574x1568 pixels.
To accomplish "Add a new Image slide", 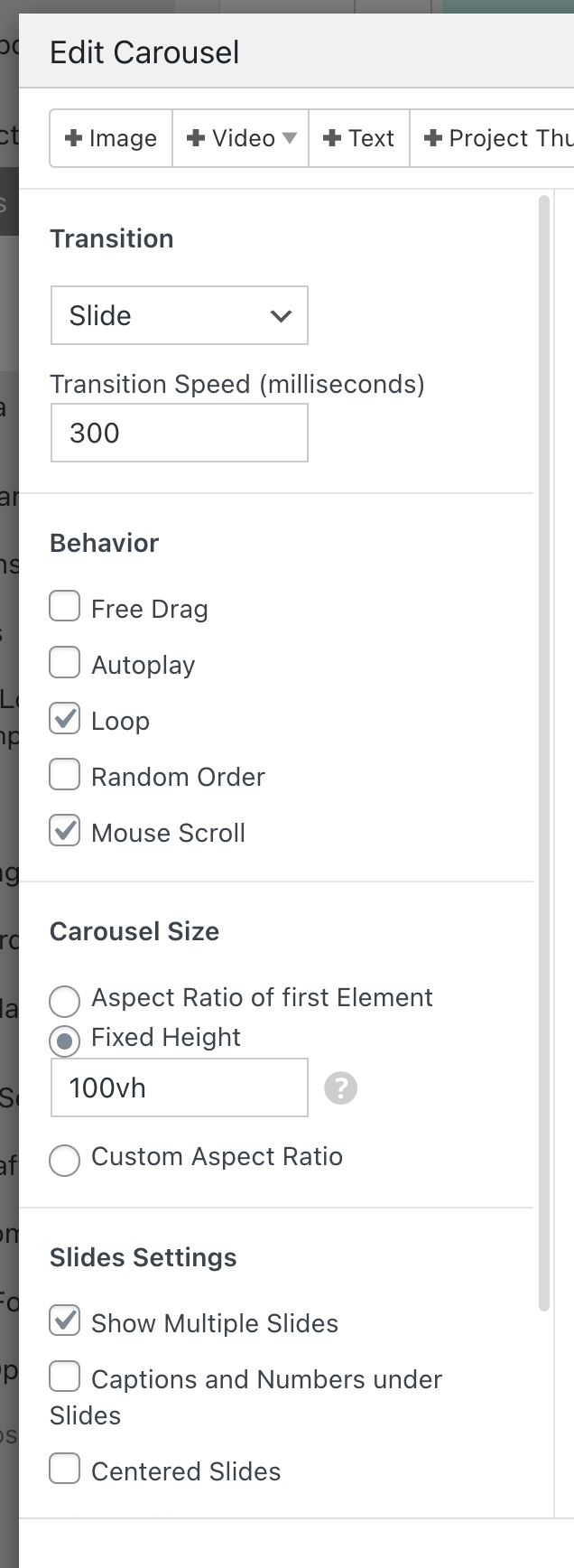I will (112, 138).
